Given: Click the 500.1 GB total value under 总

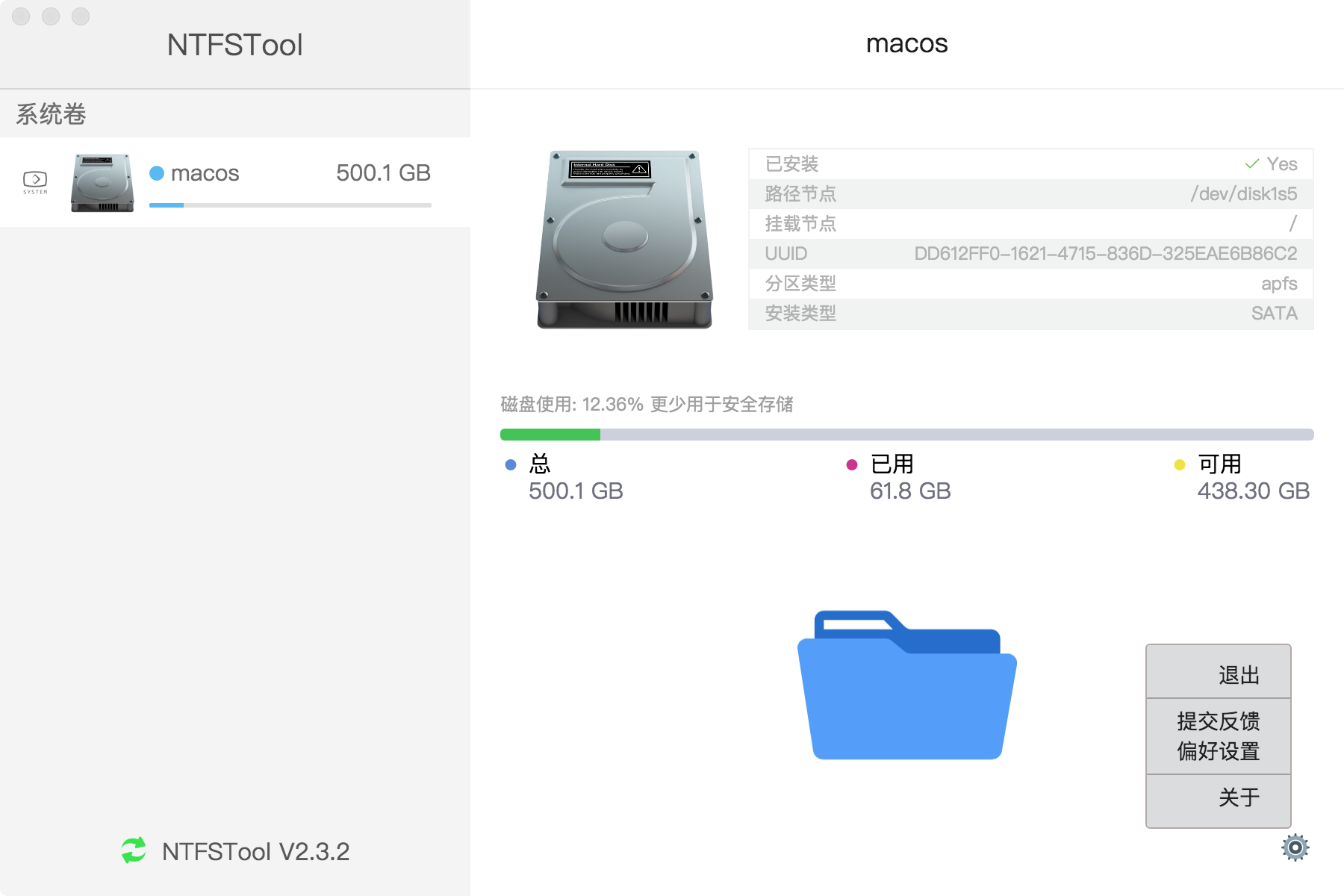Looking at the screenshot, I should [x=576, y=491].
